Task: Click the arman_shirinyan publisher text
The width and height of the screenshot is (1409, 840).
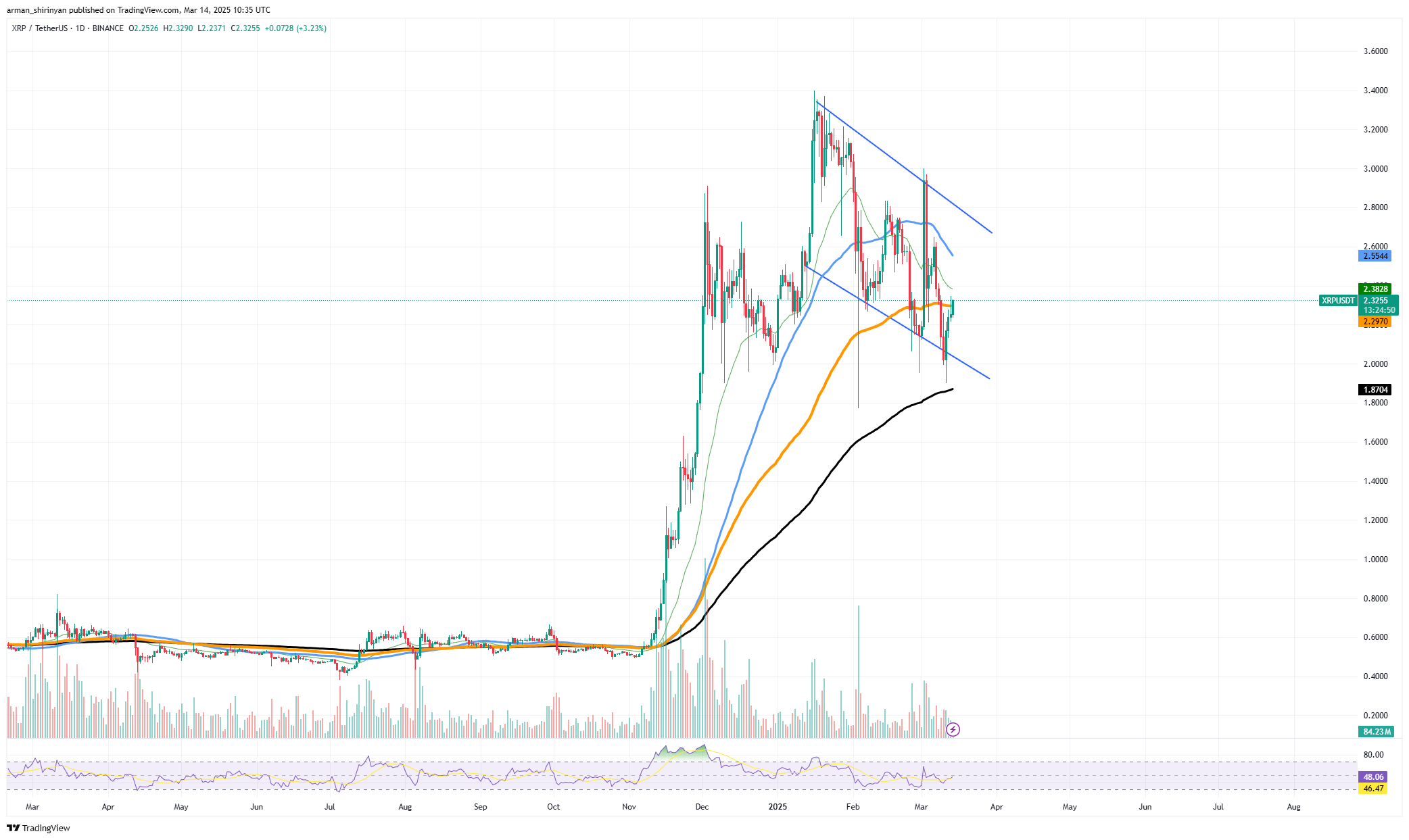Action: point(37,10)
